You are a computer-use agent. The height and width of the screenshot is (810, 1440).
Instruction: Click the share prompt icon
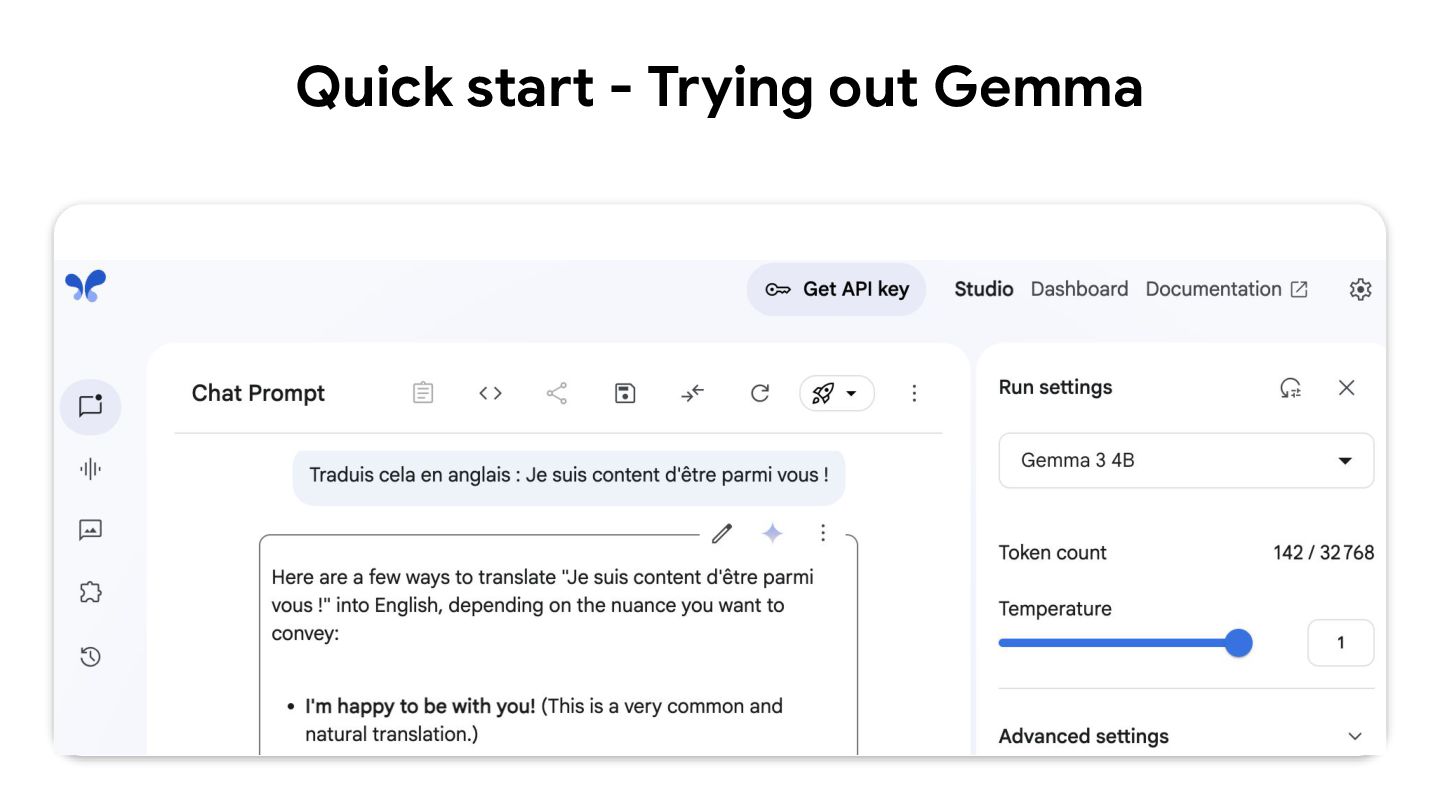click(x=557, y=394)
